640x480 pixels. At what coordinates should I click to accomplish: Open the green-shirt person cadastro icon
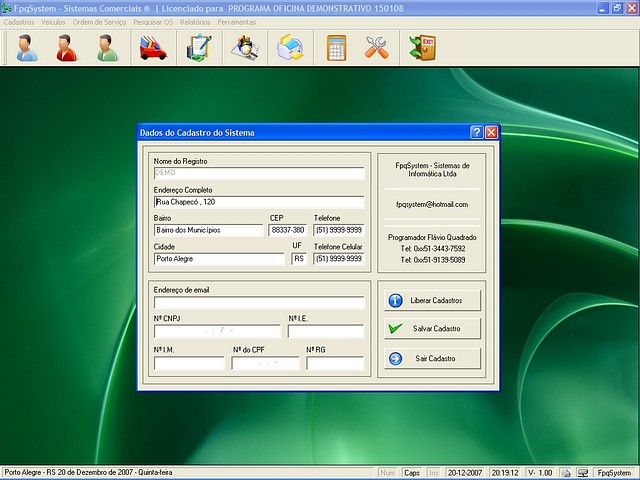107,48
